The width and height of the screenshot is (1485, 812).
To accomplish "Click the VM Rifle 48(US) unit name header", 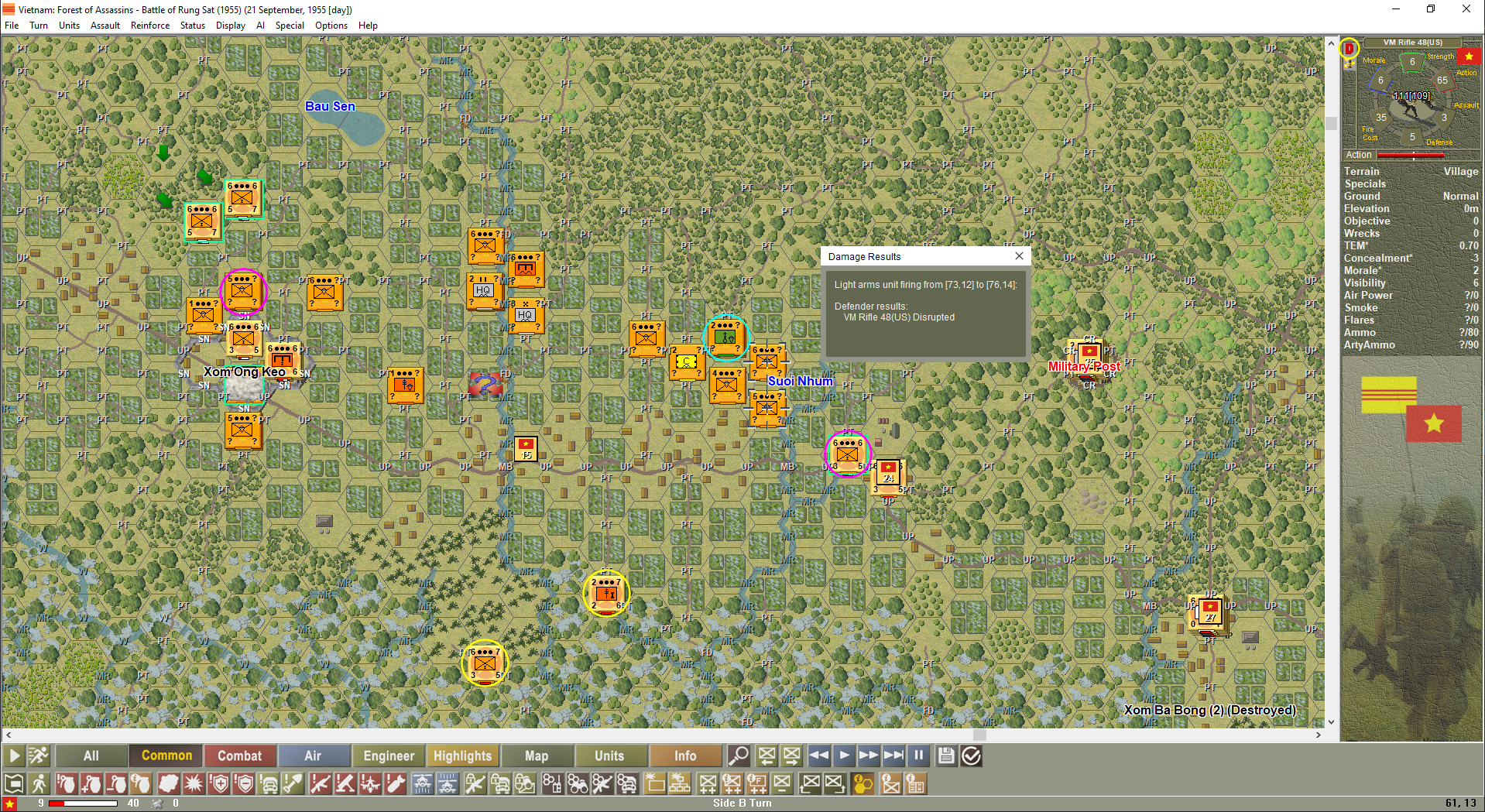I will 1413,43.
